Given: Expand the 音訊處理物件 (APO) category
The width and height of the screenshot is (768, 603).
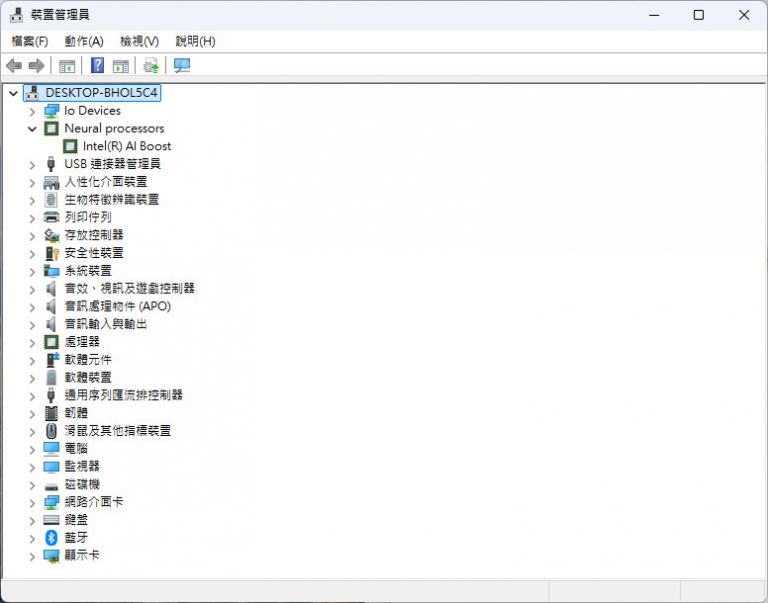Looking at the screenshot, I should click(32, 307).
